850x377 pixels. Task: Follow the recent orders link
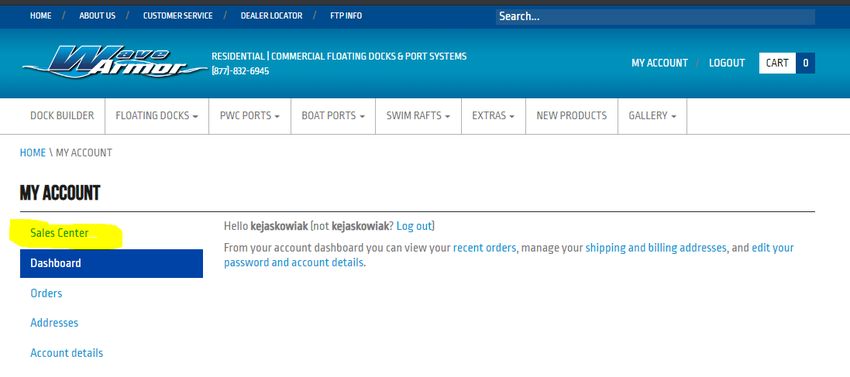click(x=484, y=248)
